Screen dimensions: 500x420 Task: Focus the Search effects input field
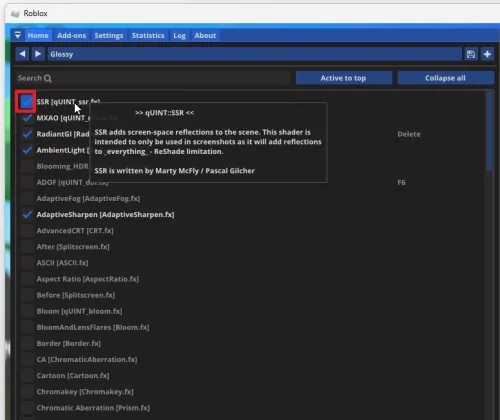pos(153,78)
